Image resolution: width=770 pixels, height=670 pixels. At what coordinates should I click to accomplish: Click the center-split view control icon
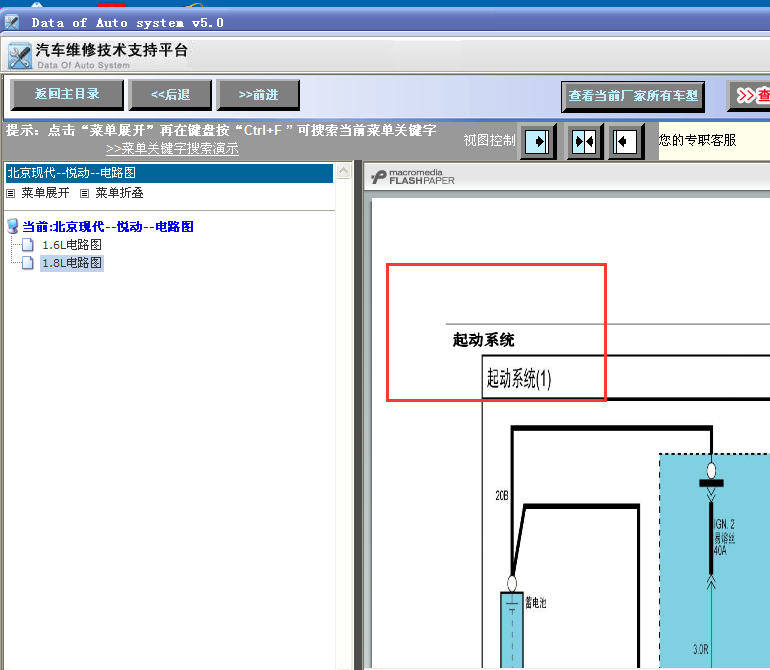(x=585, y=142)
